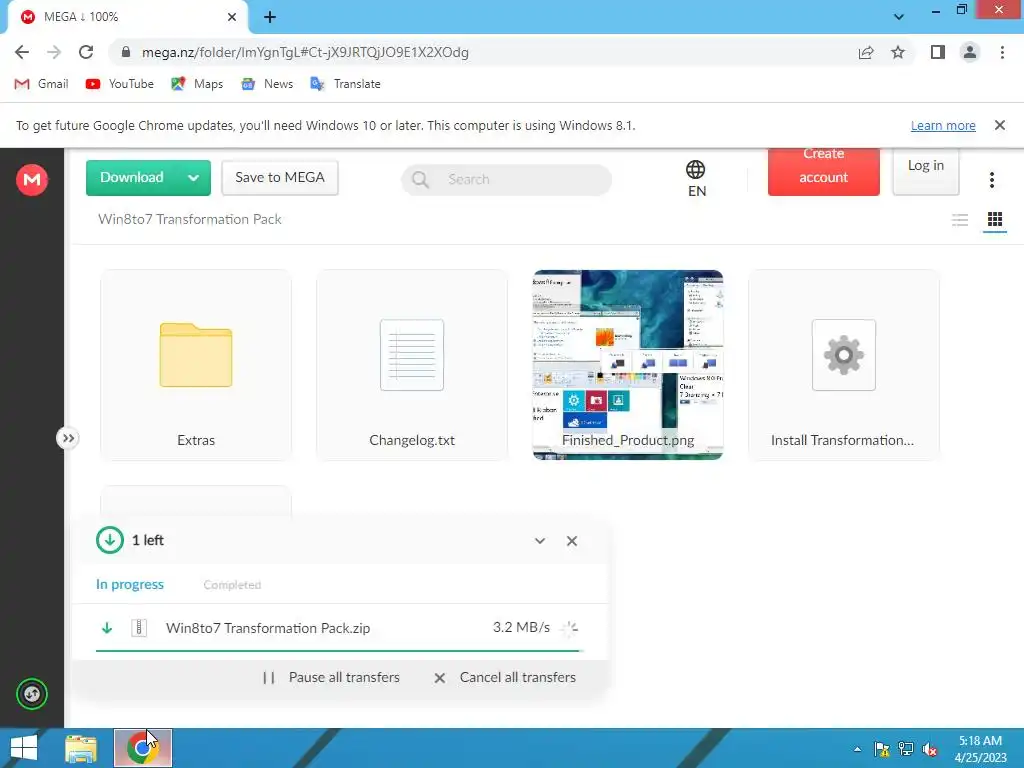Open the Windows Start button

click(x=24, y=748)
